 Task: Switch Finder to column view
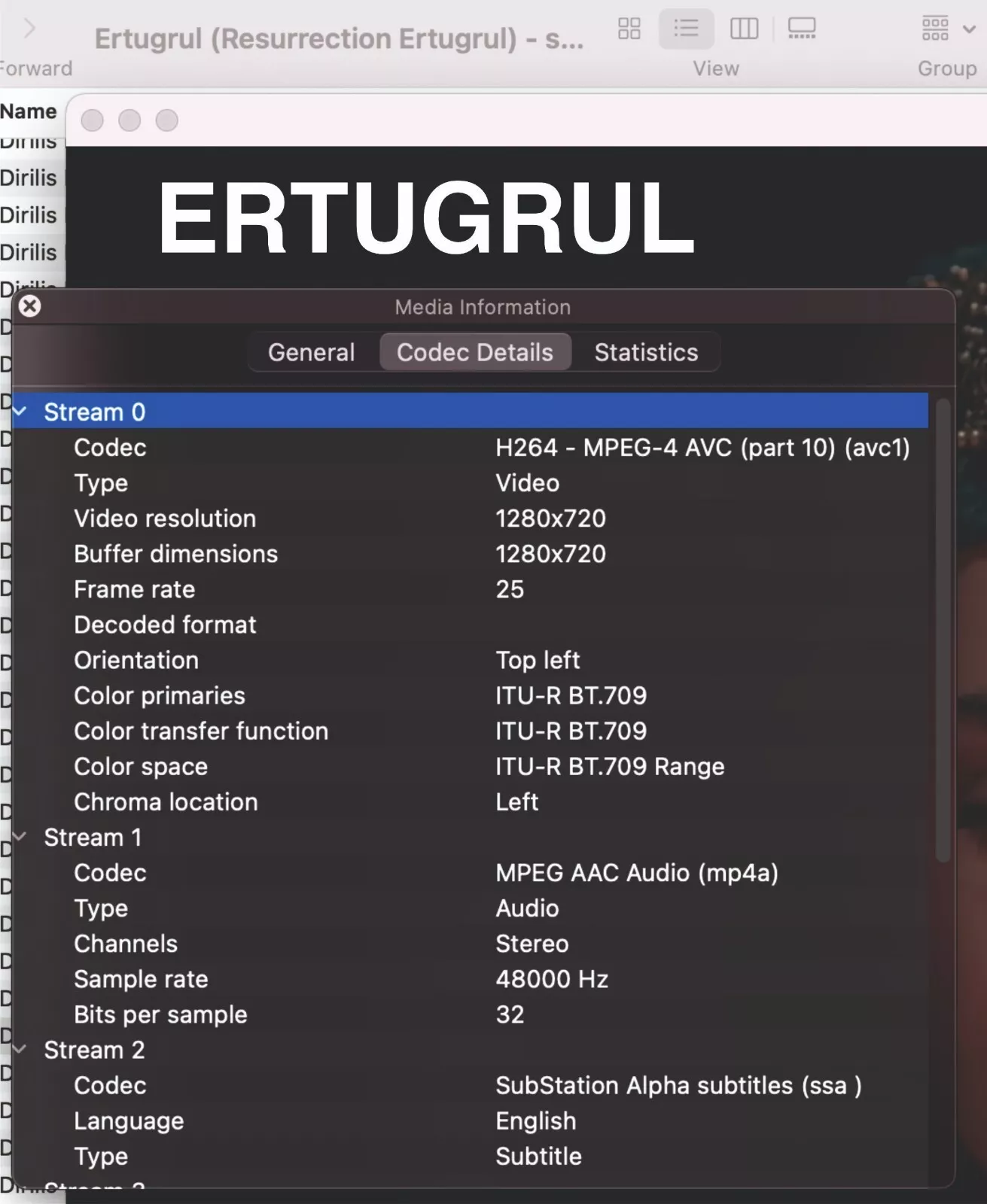744,29
